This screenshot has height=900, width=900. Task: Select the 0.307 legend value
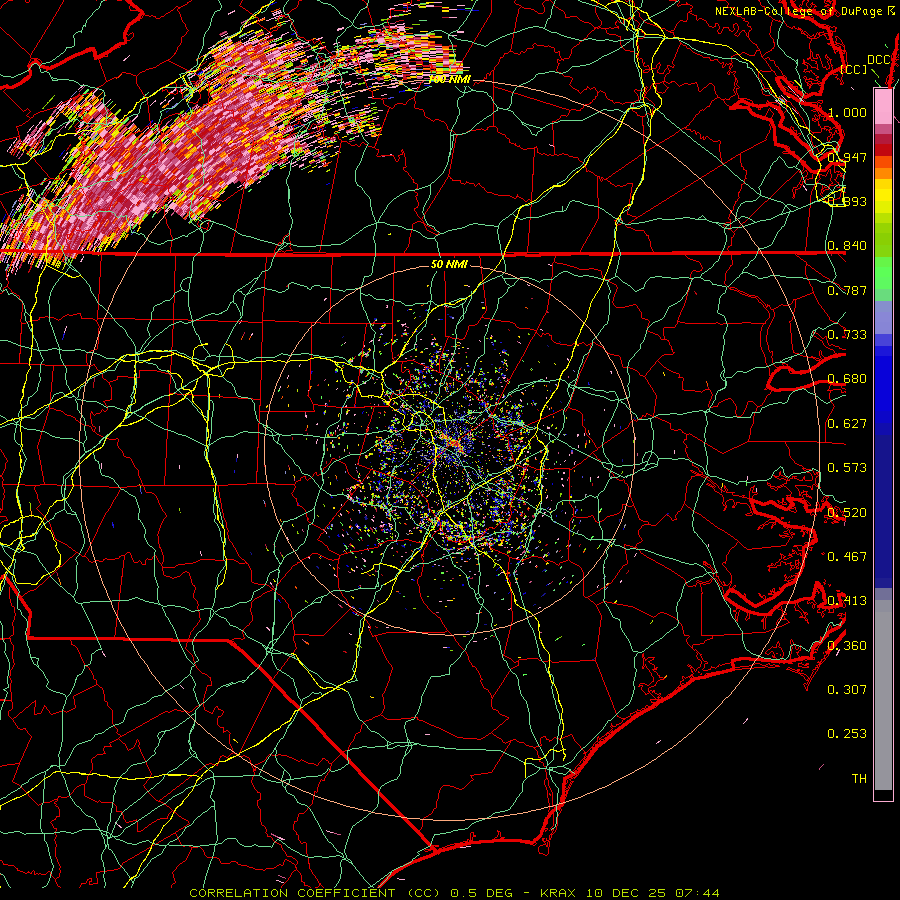coord(847,689)
